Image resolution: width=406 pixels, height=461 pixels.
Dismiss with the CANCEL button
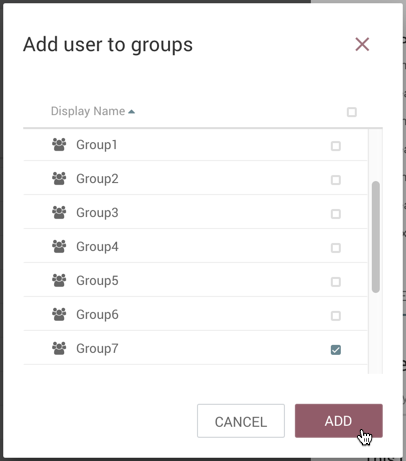click(x=241, y=421)
